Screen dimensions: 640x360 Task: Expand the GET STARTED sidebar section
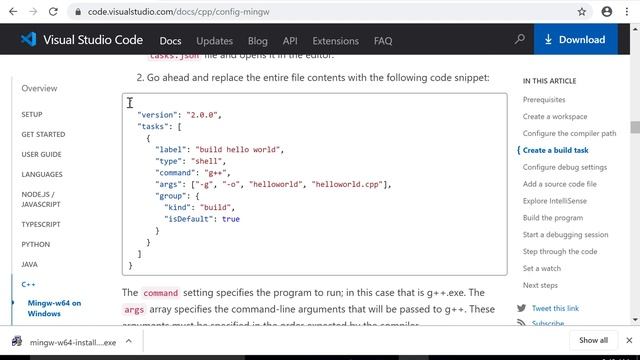43,134
